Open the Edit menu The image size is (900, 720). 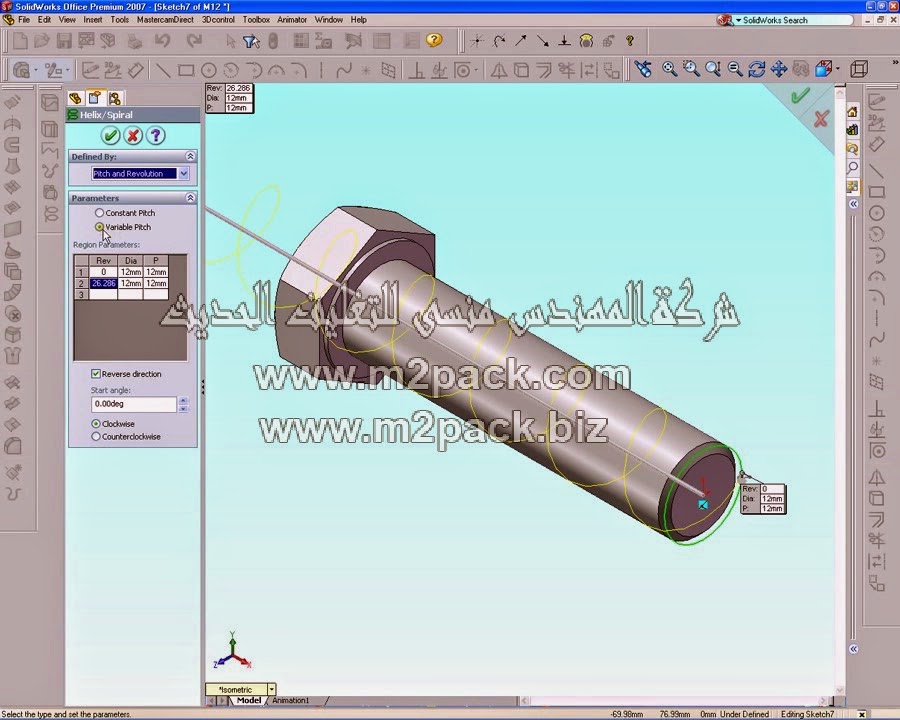tap(44, 20)
